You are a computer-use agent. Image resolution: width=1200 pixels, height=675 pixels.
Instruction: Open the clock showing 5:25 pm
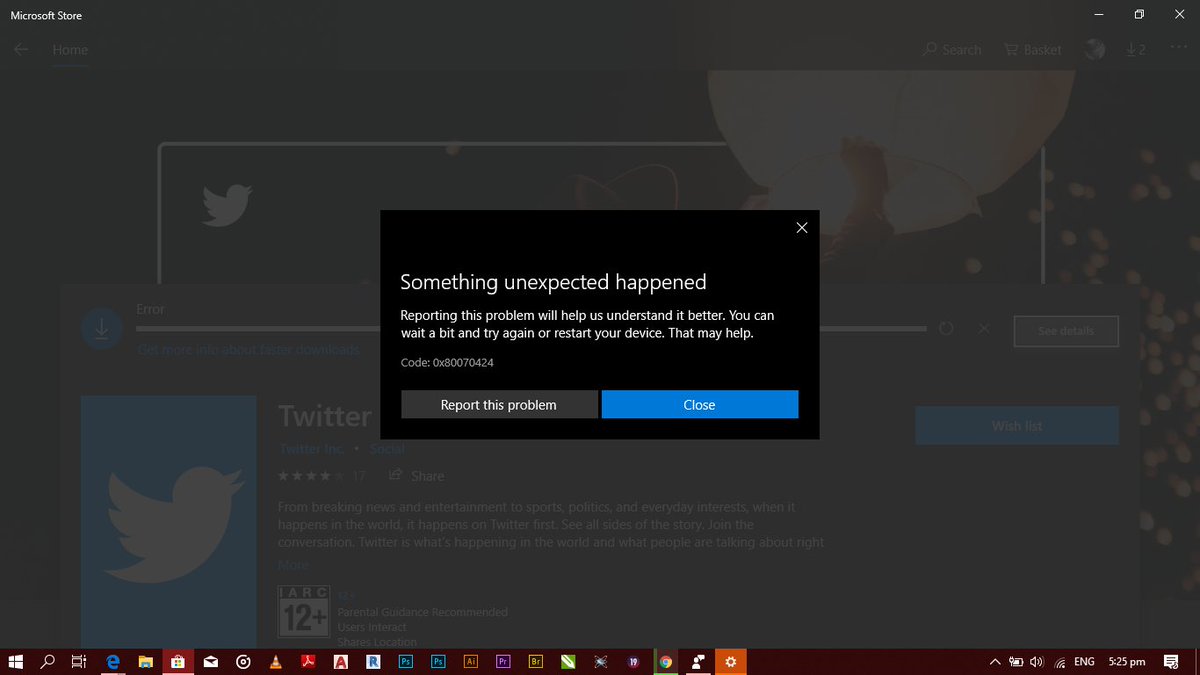1127,661
